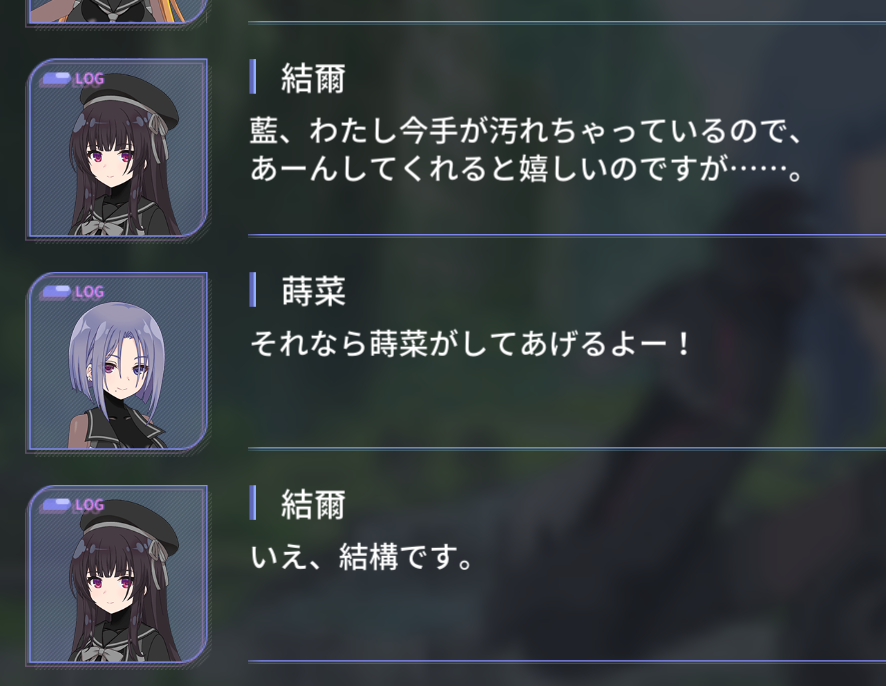
Task: Click the dialogue line 藍、わたし今手が汚れちゃっているので、
Action: [525, 131]
